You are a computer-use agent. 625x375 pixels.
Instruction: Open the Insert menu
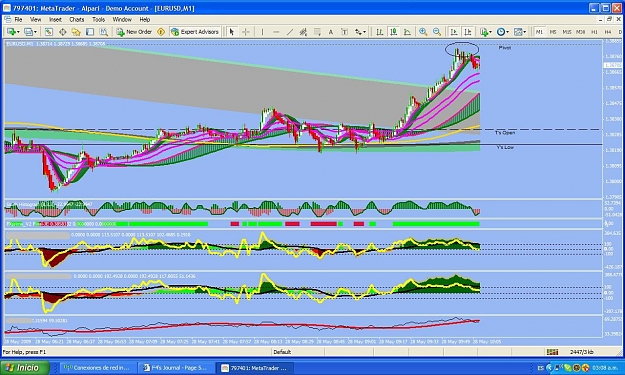[55, 19]
